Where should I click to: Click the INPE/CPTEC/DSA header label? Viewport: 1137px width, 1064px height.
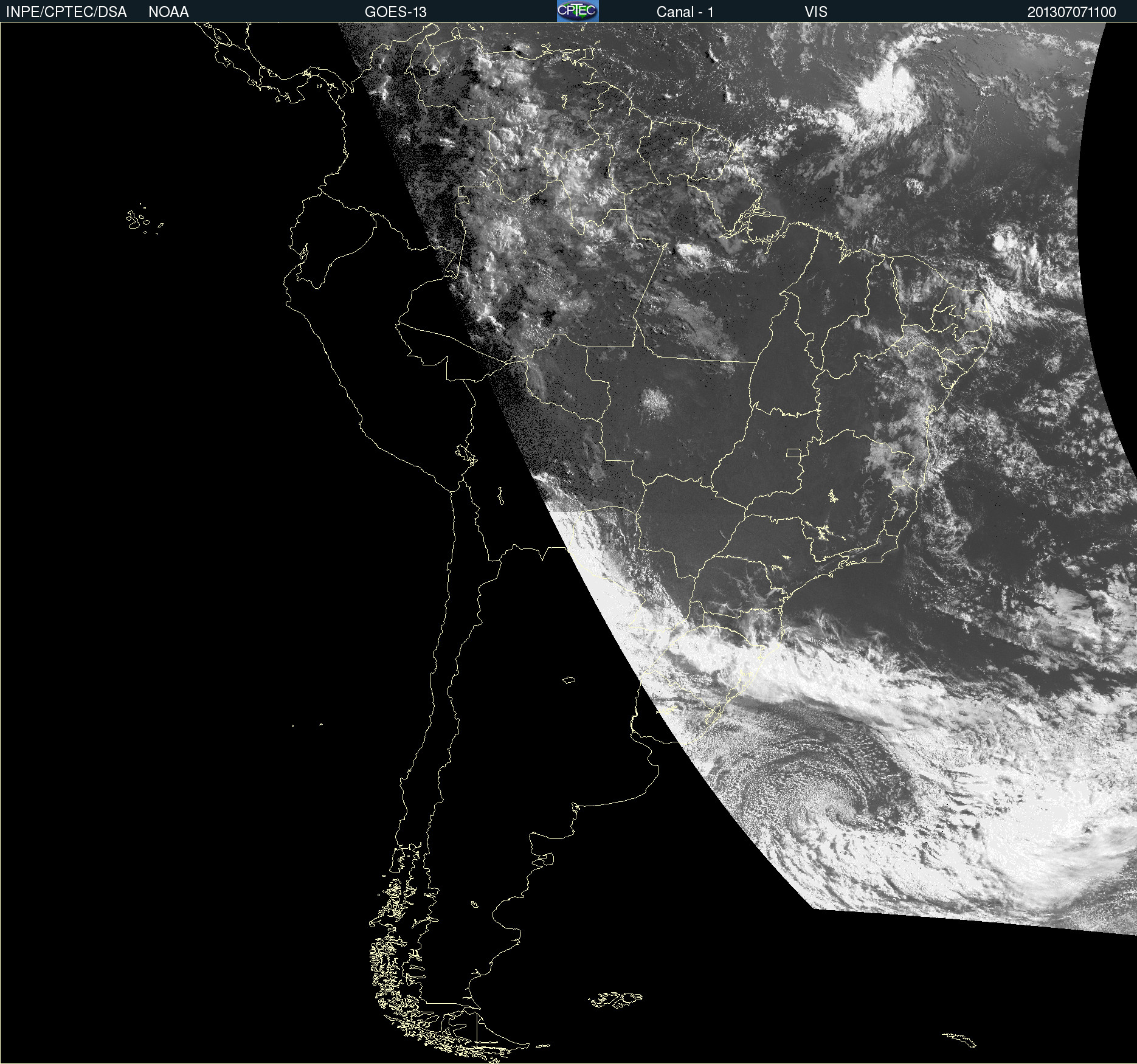[66, 12]
